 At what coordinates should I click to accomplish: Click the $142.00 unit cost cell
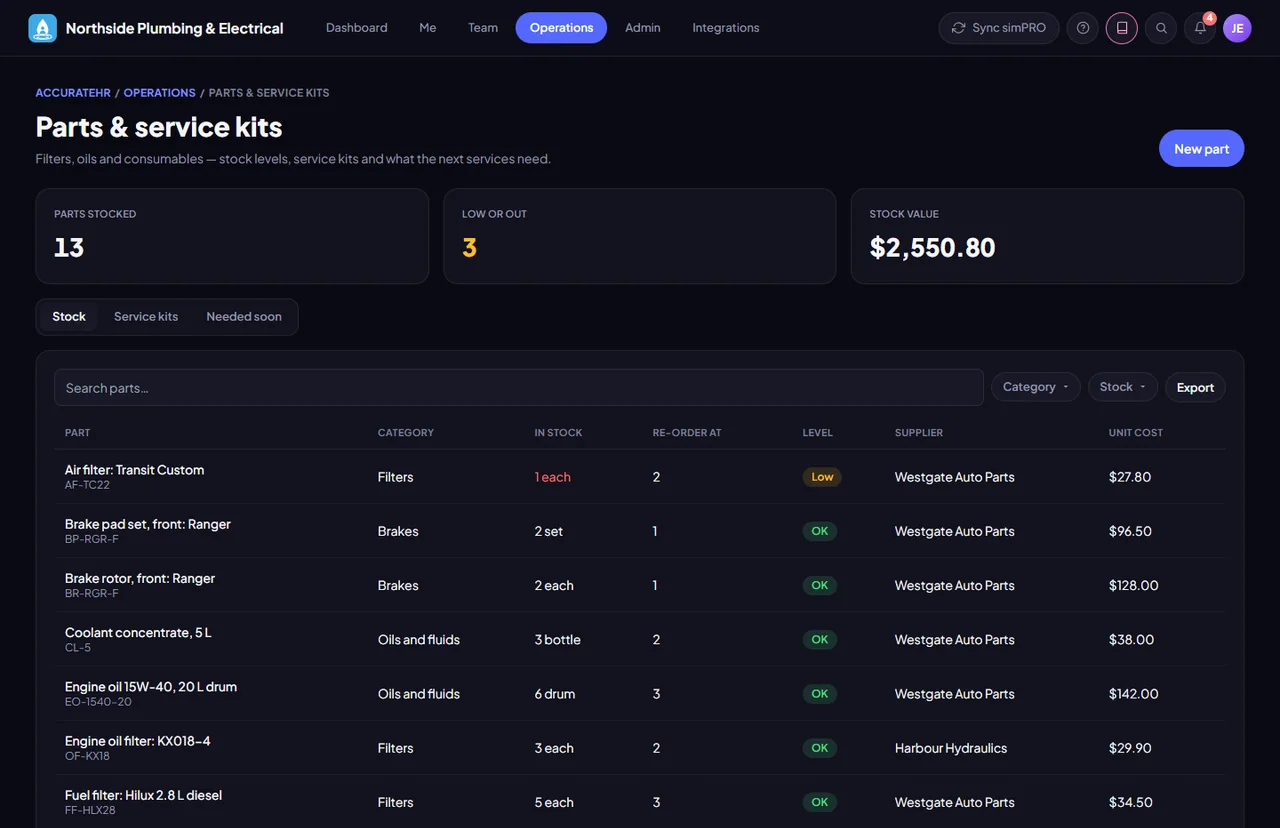pyautogui.click(x=1134, y=694)
